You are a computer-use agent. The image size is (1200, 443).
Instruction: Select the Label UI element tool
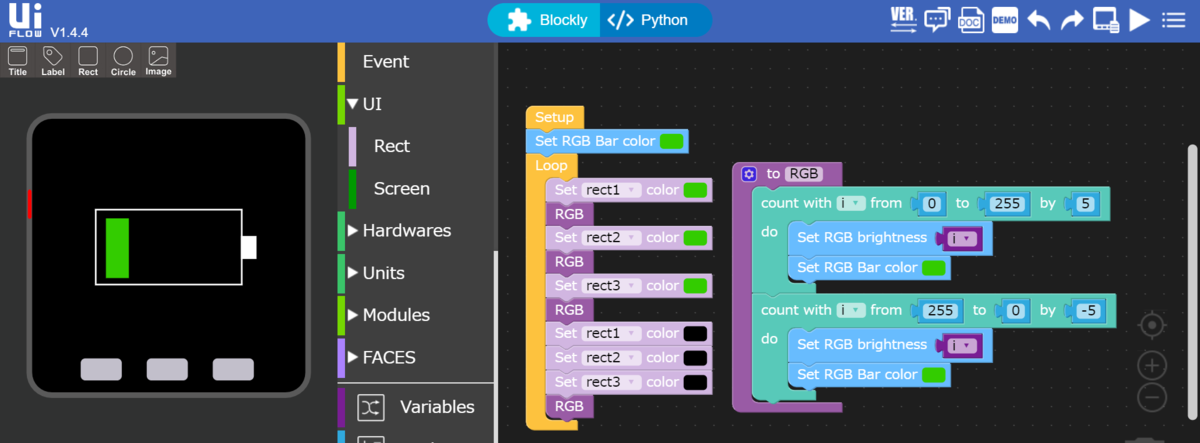[53, 60]
